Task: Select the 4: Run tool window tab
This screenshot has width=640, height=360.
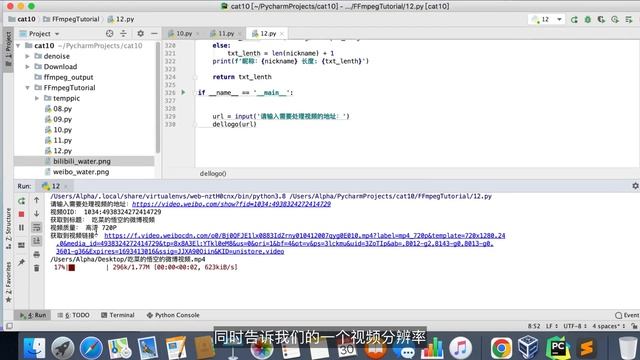Action: click(x=33, y=315)
